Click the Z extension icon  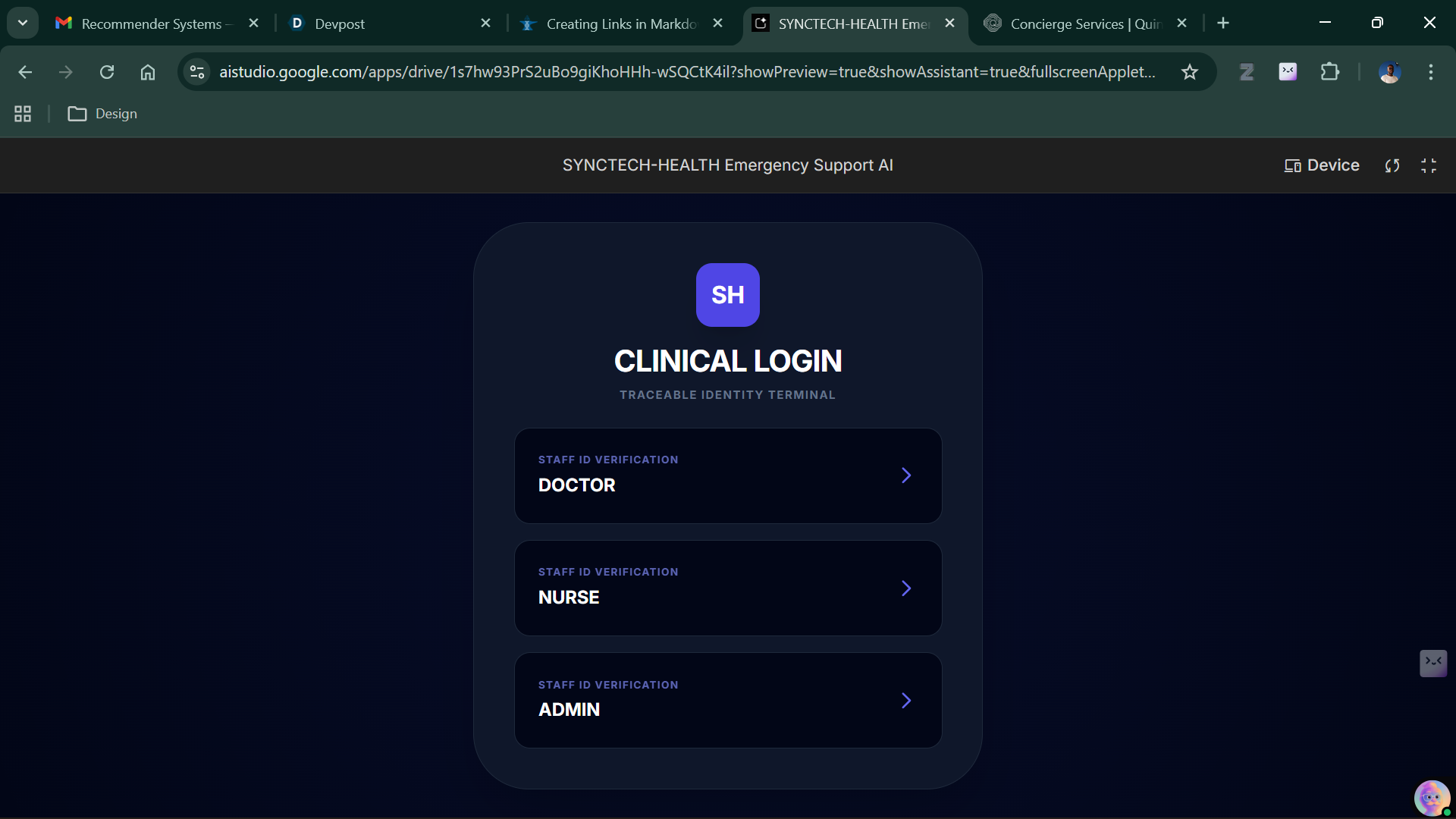(1247, 72)
